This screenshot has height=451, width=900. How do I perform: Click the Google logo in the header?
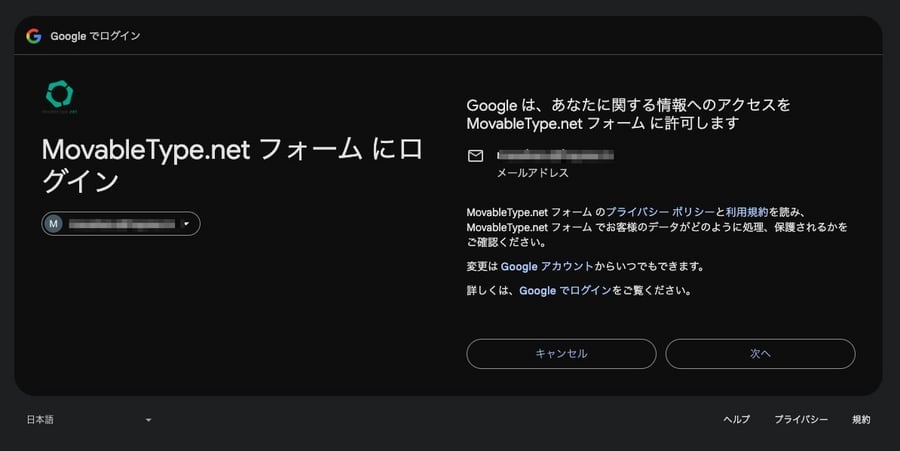(34, 36)
